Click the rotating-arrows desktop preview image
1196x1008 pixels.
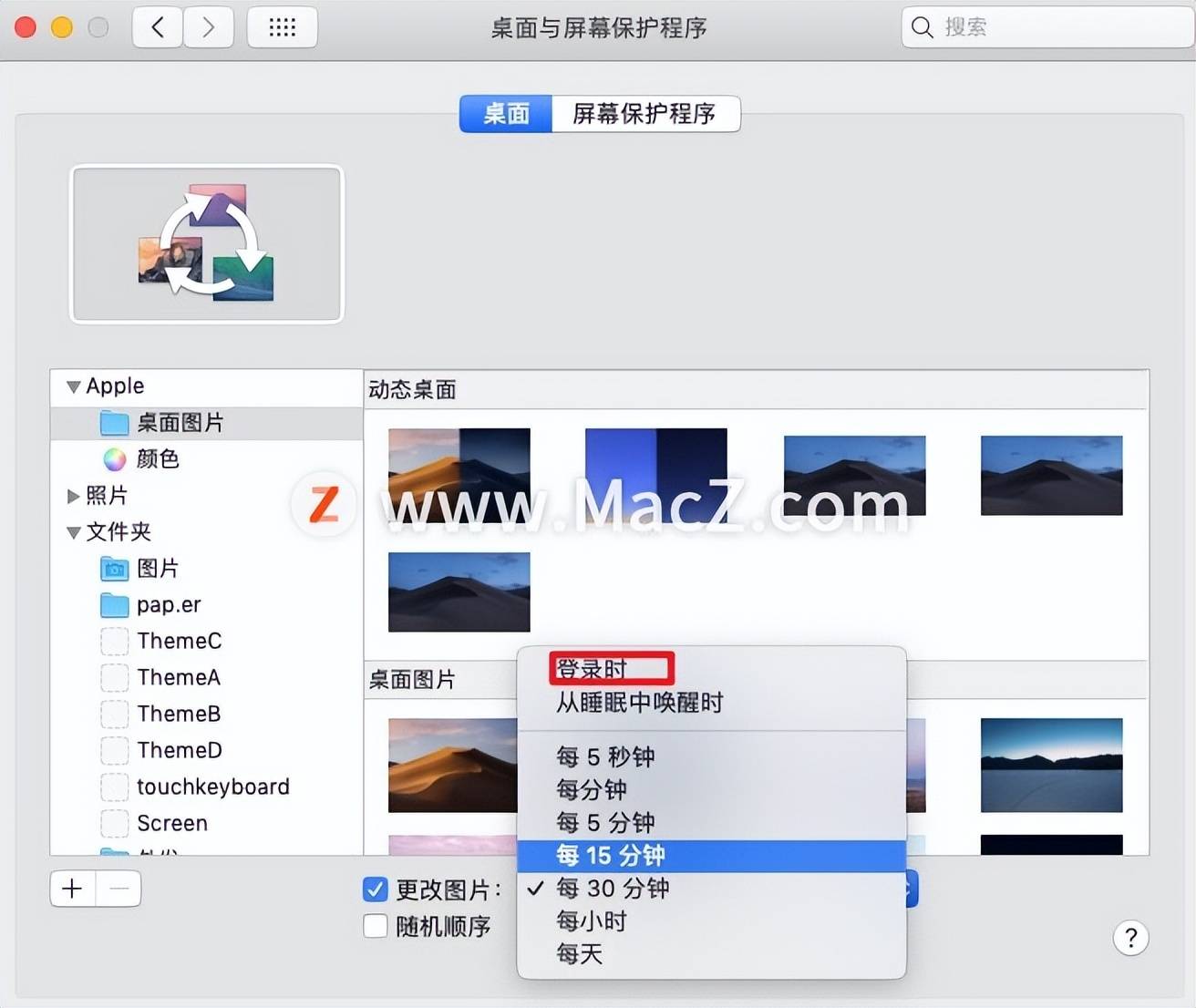tap(206, 243)
